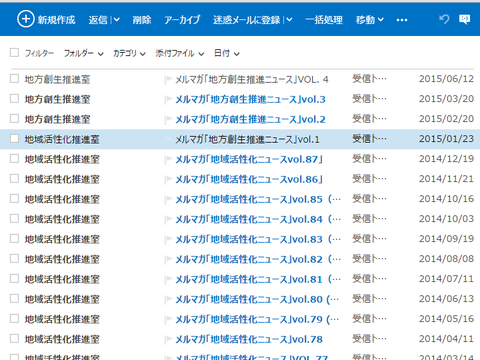The height and width of the screenshot is (360, 480).
Task: Click flag icon for vol.80 email
Action: point(169,299)
